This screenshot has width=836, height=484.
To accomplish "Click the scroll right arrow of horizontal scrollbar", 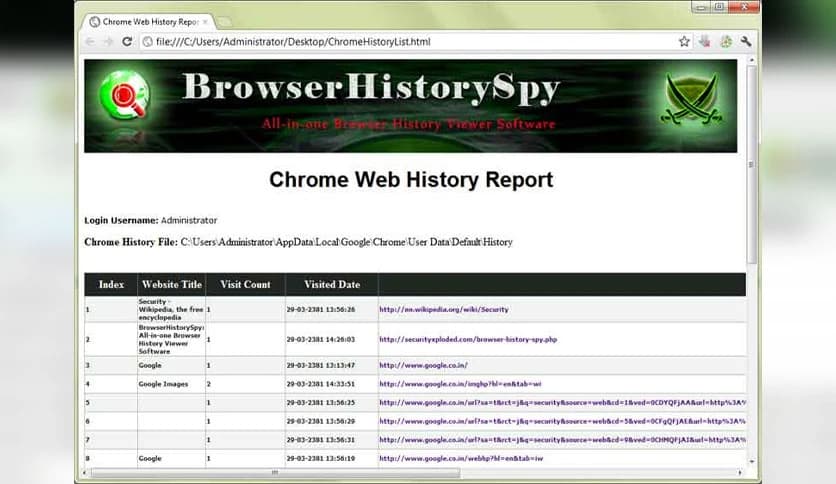I will click(x=739, y=473).
